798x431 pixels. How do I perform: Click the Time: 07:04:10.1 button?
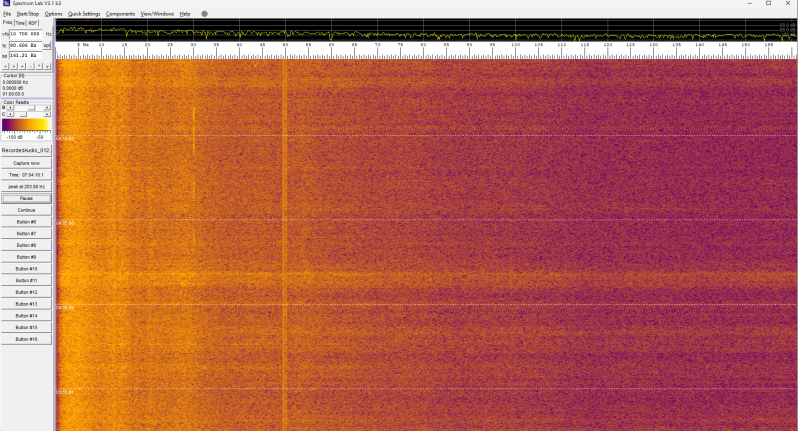point(26,175)
